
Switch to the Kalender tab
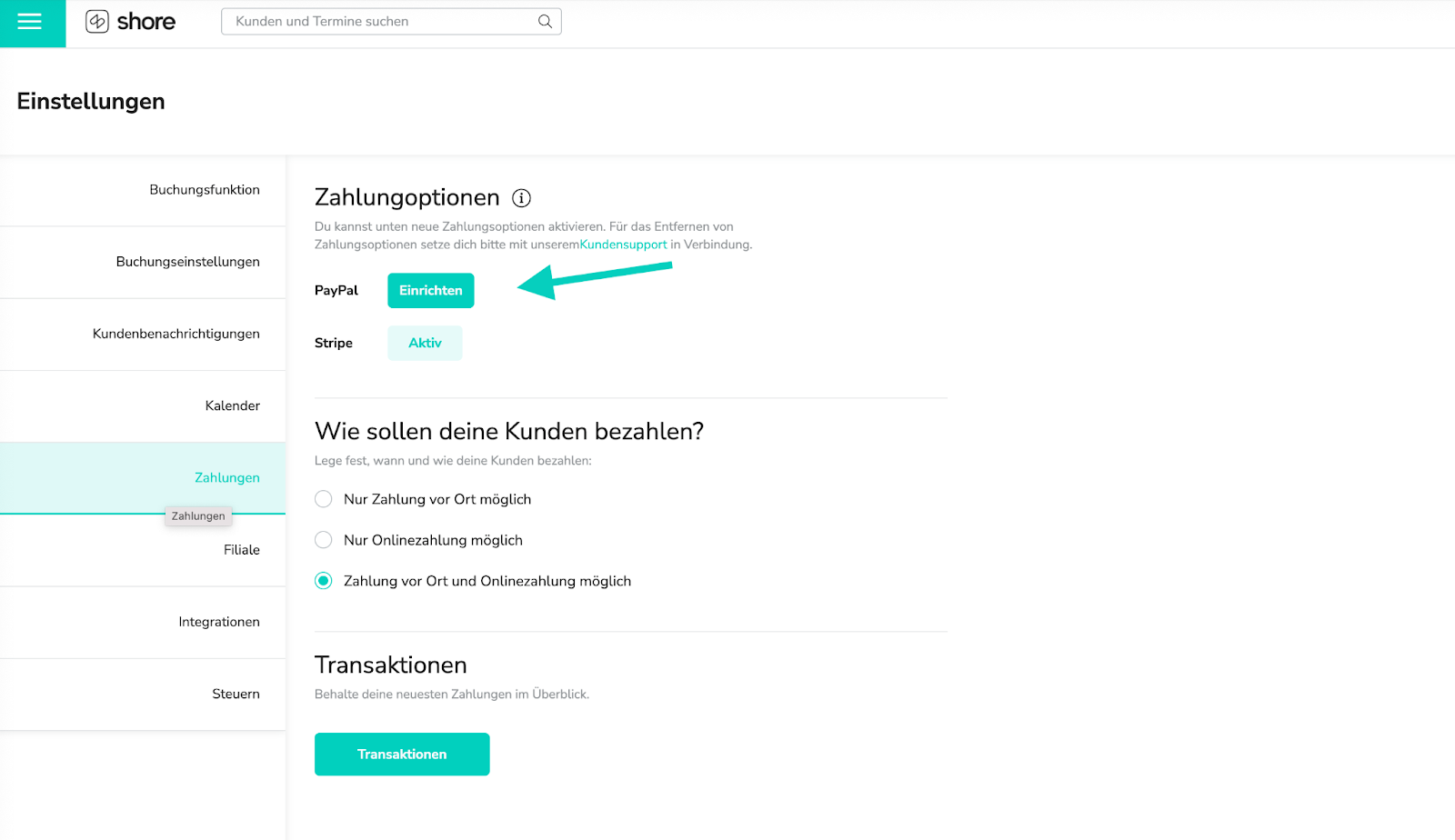pos(143,405)
